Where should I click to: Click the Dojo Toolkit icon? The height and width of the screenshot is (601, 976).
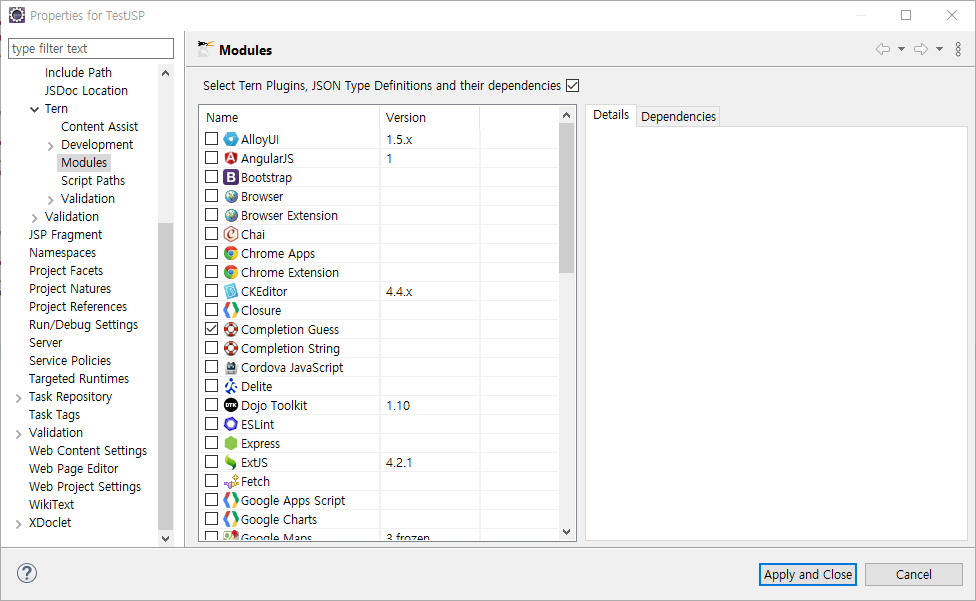click(x=231, y=405)
